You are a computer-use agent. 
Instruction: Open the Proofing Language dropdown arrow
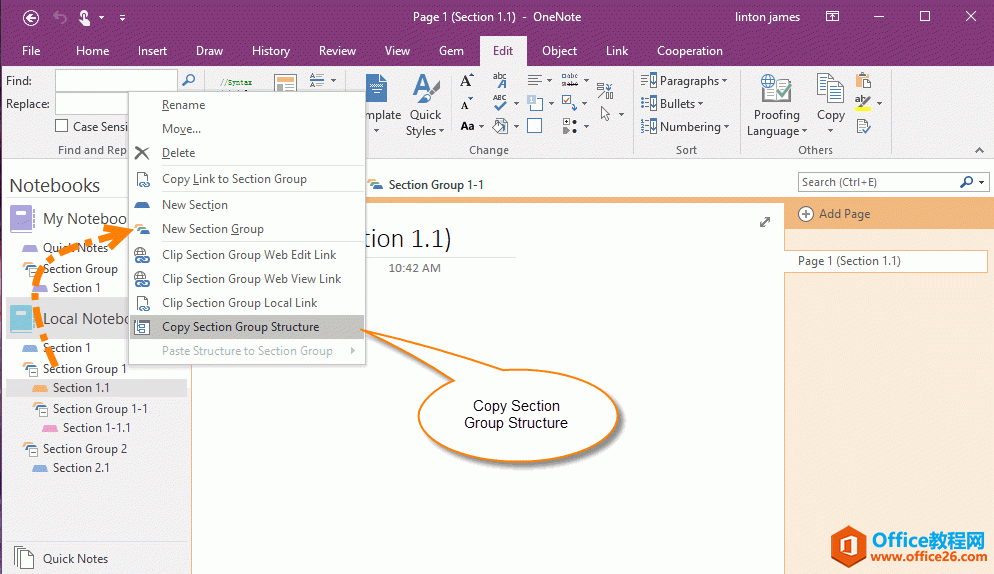(x=804, y=131)
